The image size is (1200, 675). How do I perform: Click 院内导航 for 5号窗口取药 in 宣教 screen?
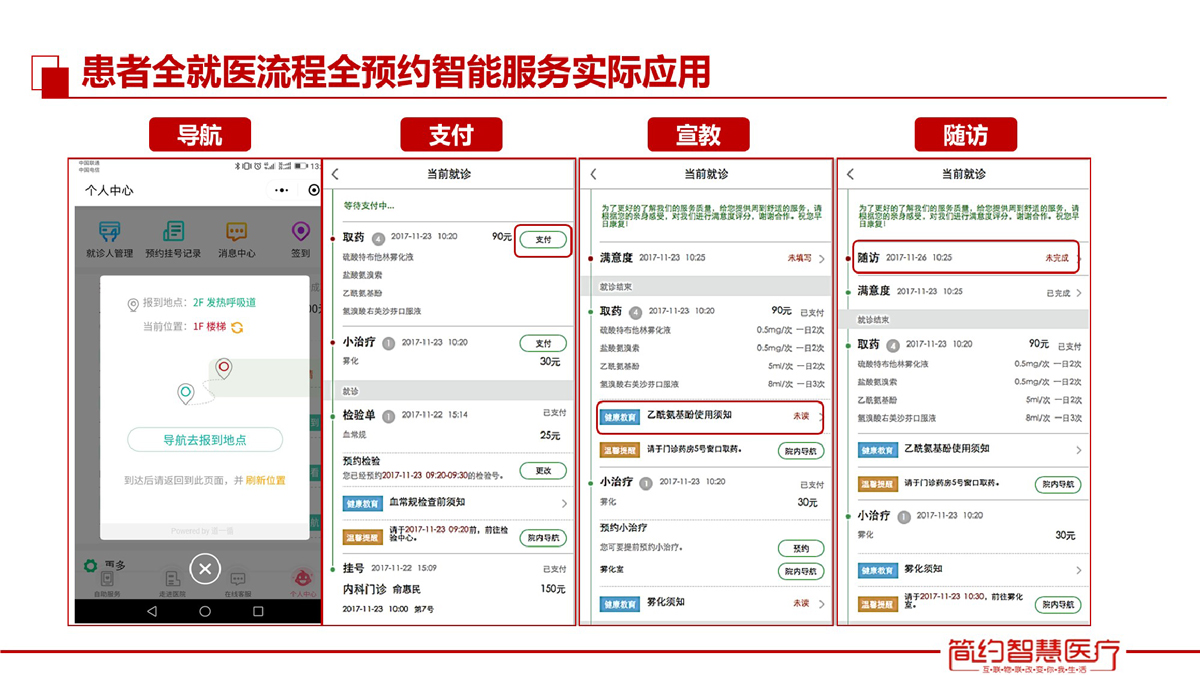(802, 451)
